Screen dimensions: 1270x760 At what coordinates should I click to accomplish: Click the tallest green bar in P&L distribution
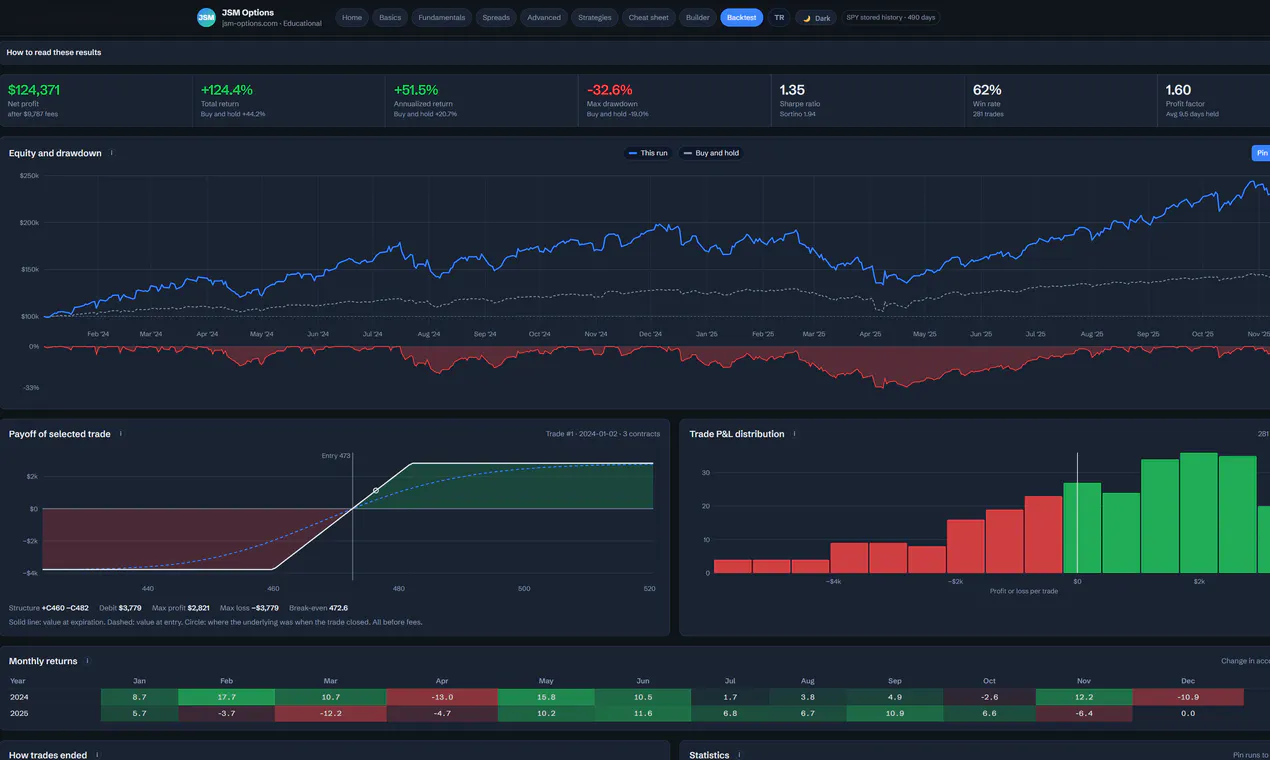[x=1199, y=513]
